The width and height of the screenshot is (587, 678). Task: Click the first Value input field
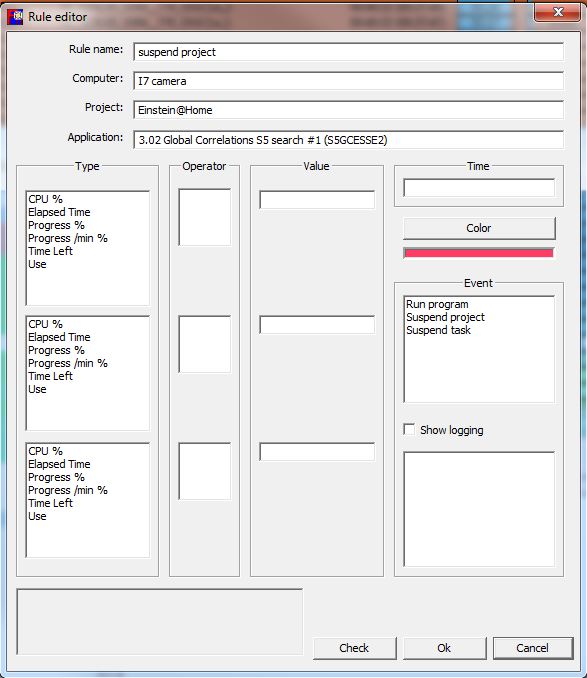(x=317, y=200)
